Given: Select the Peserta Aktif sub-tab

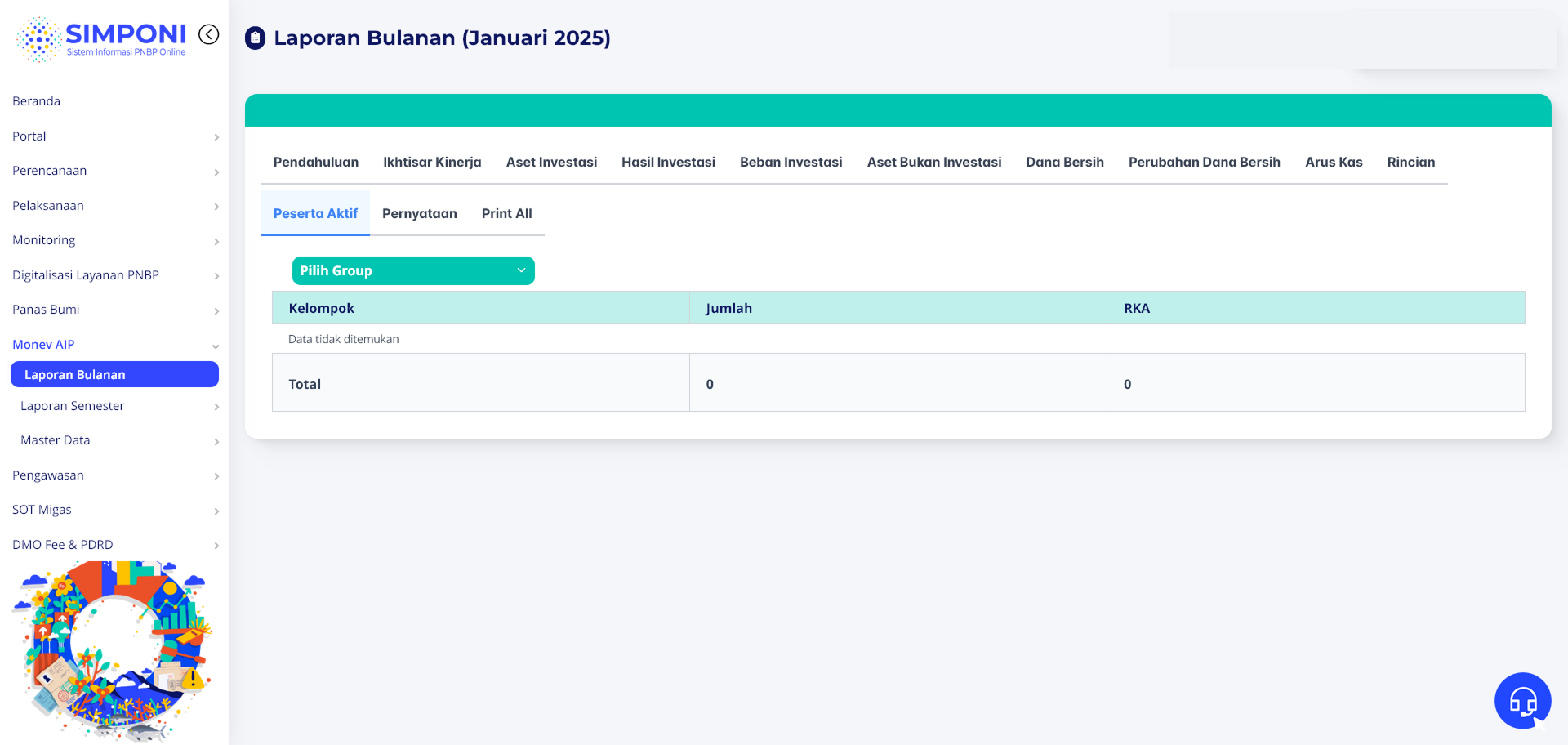Looking at the screenshot, I should point(316,213).
